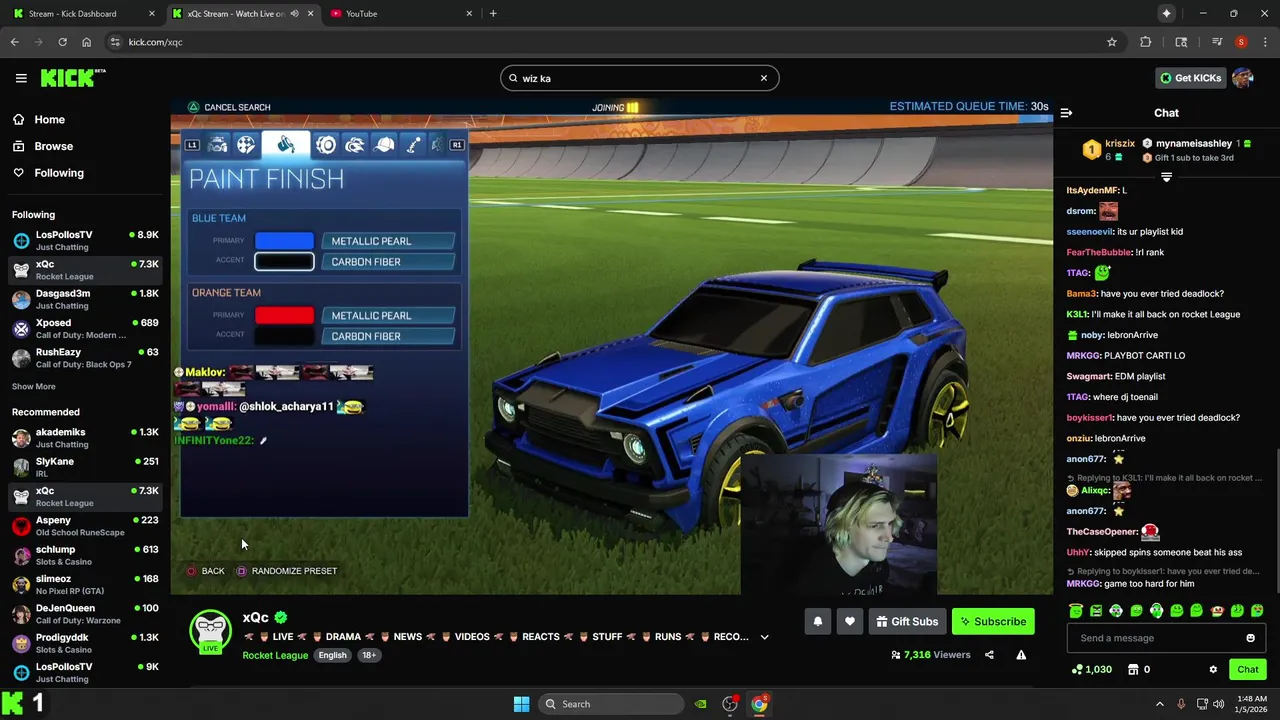Screen dimensions: 1280x720
Task: Open DeJenQueen Warzone channel
Action: pyautogui.click(x=85, y=614)
